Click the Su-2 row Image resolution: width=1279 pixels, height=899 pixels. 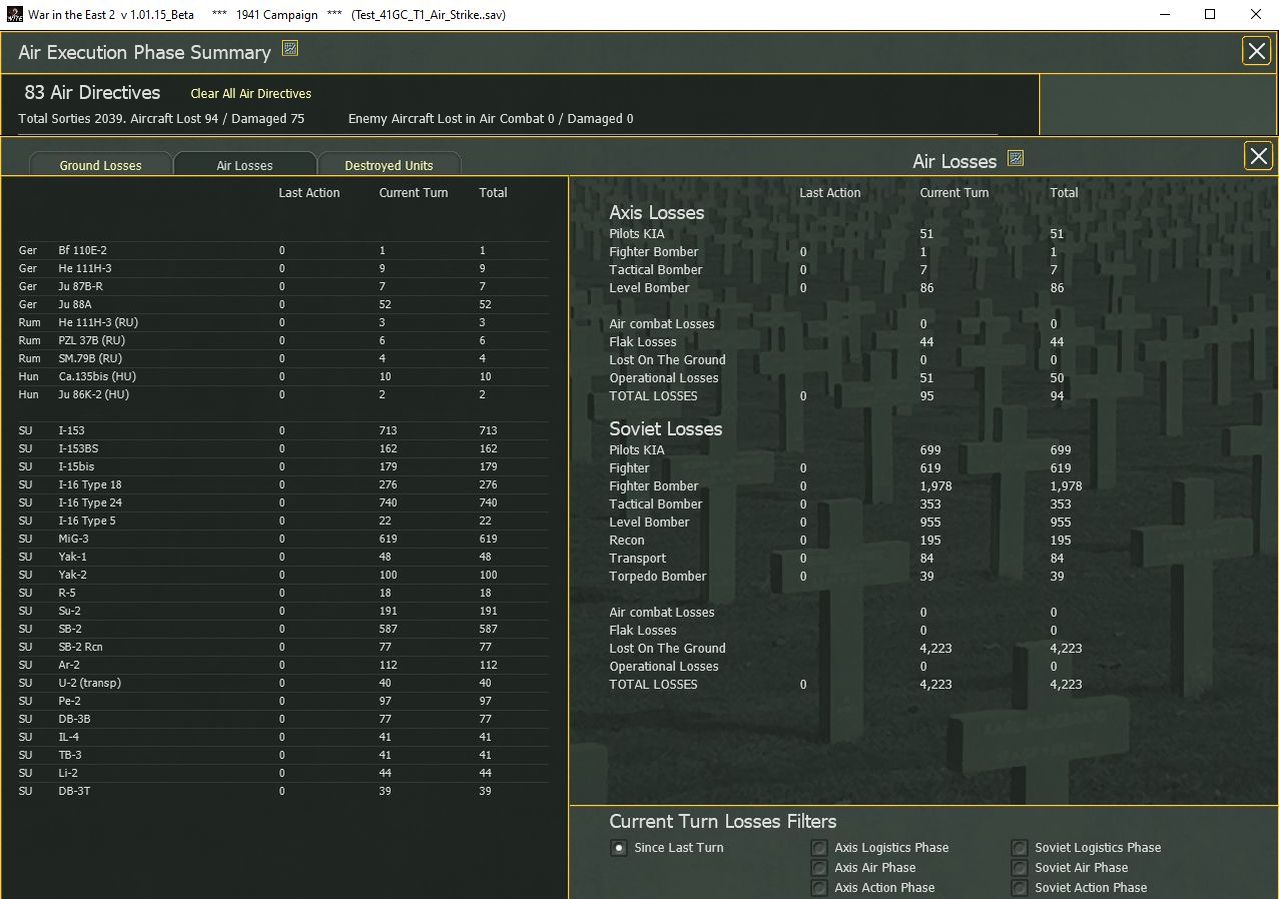(x=283, y=611)
